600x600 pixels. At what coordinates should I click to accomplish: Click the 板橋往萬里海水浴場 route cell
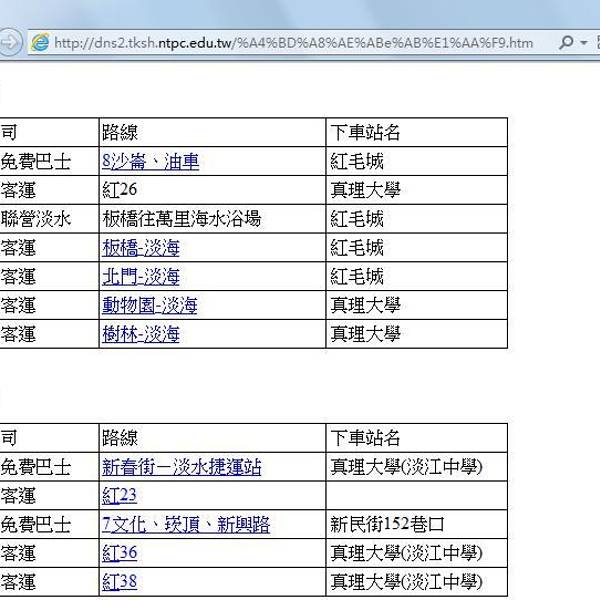181,219
